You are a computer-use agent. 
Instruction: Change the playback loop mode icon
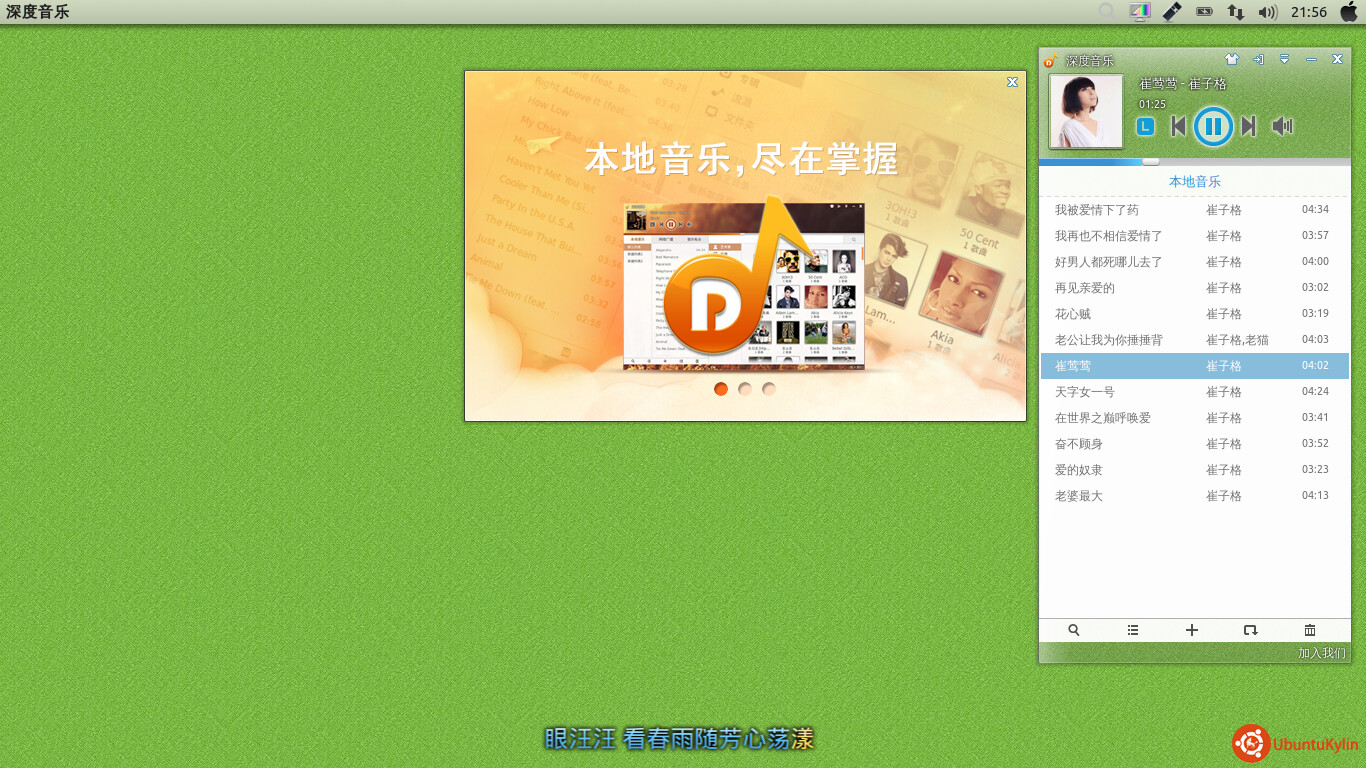(x=1250, y=630)
